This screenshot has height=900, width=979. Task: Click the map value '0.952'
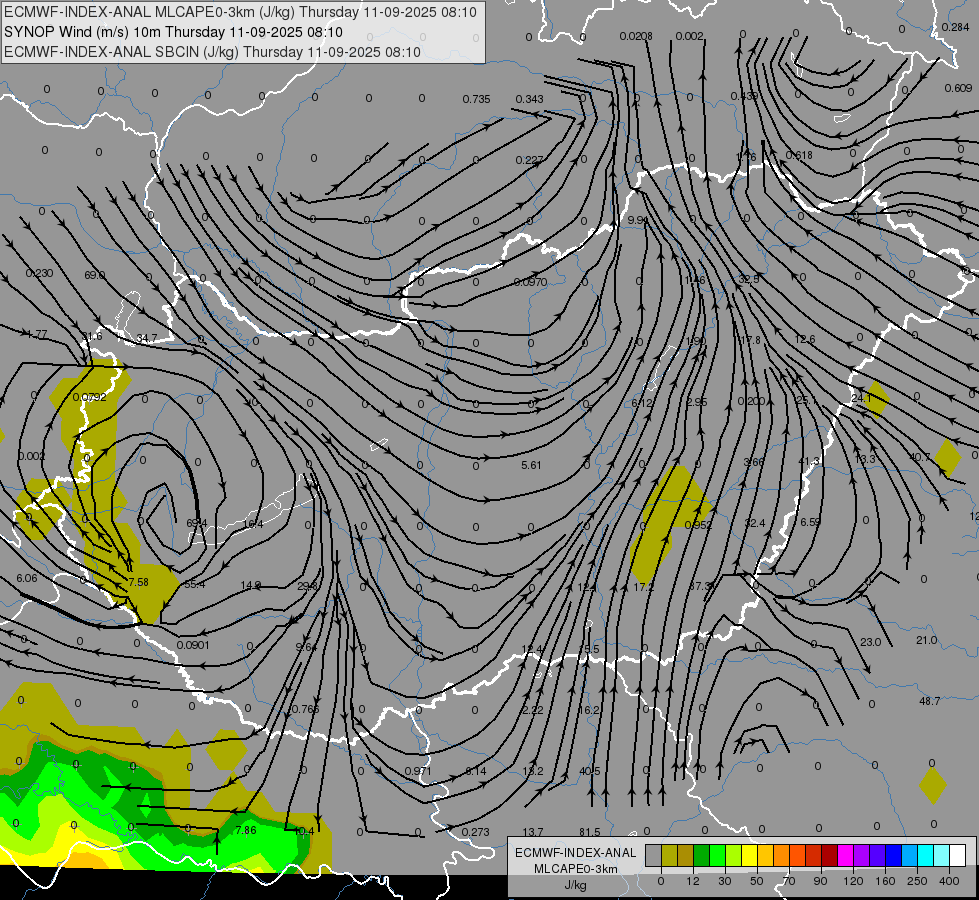[699, 525]
